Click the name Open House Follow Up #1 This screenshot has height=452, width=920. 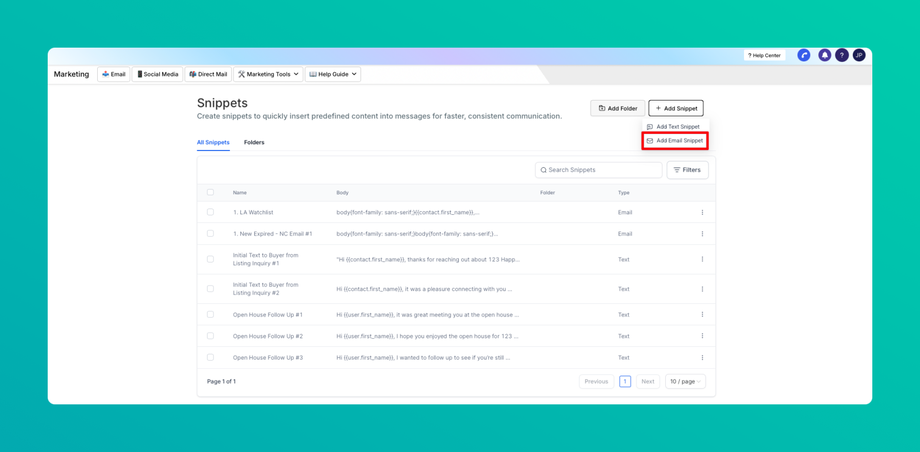268,315
